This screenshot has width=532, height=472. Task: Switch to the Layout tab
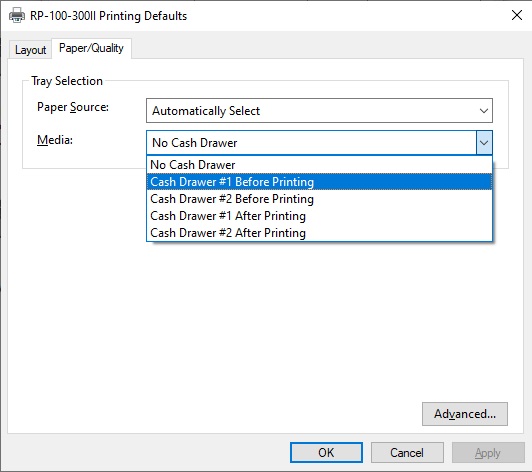pos(30,50)
